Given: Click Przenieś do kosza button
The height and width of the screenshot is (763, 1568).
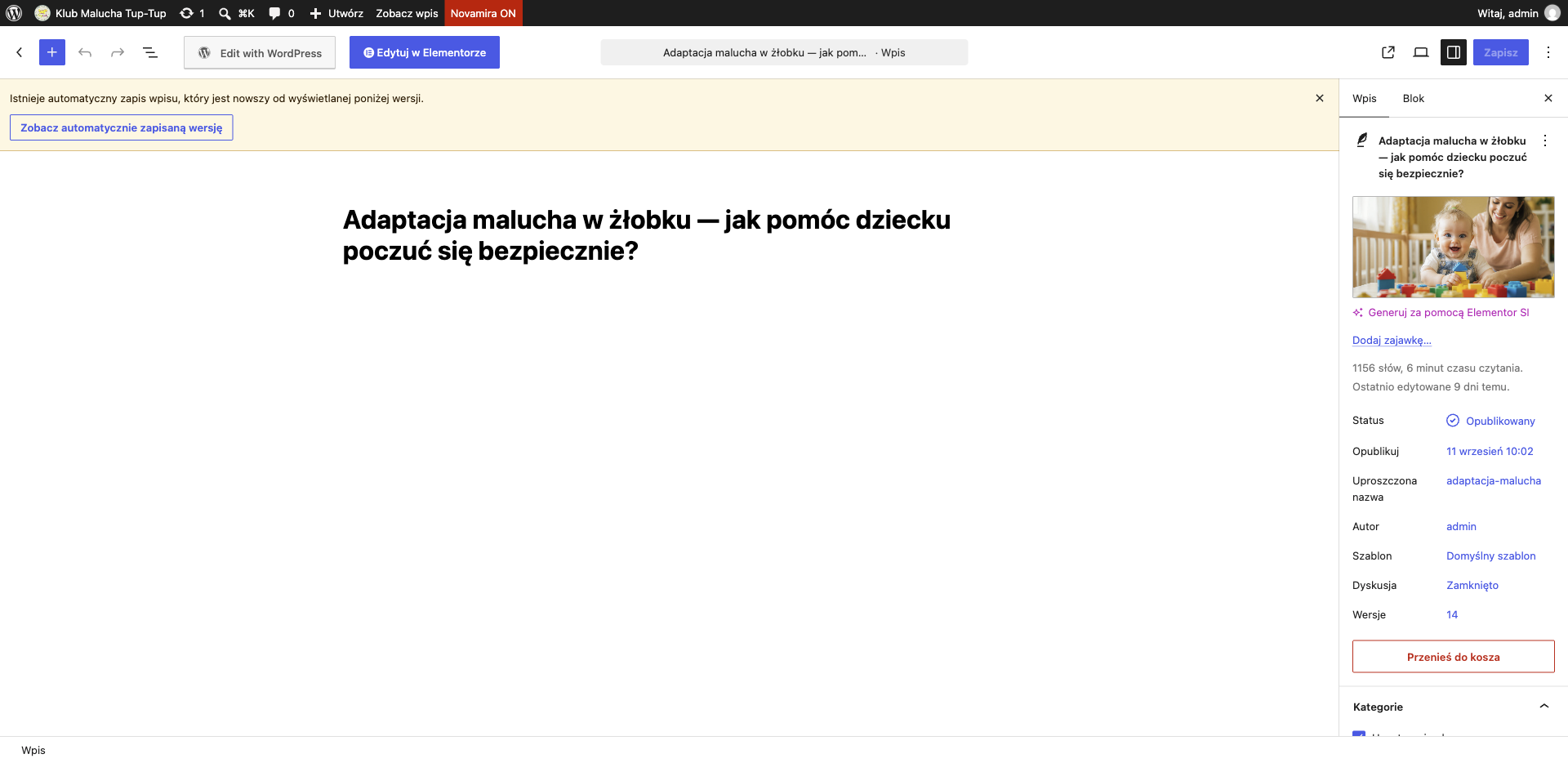Looking at the screenshot, I should (x=1454, y=657).
